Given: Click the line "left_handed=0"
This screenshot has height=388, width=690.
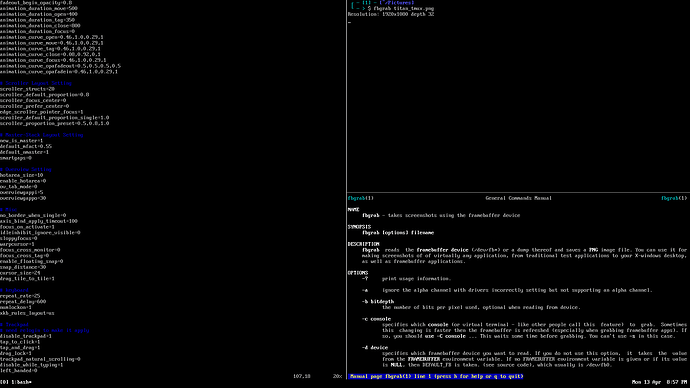Looking at the screenshot, I should pyautogui.click(x=18, y=370).
